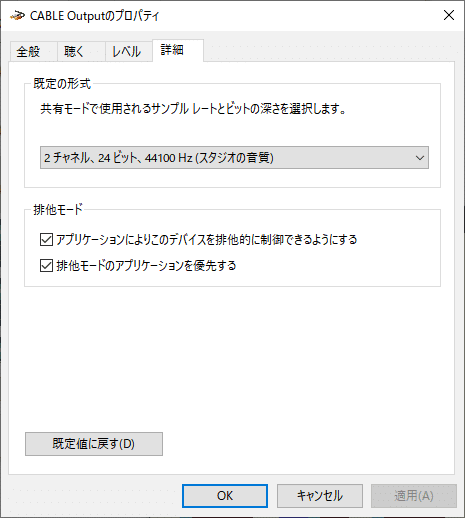Select the 詳細 tab

pos(172,50)
